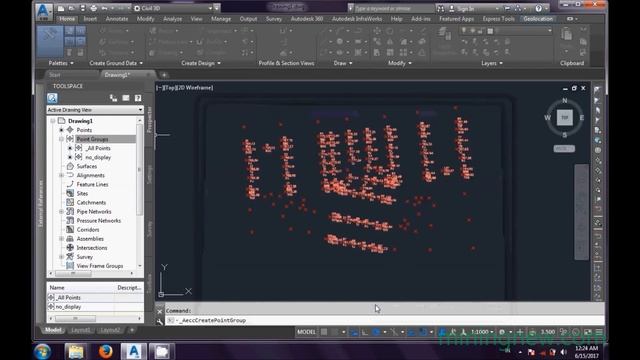Image resolution: width=640 pixels, height=360 pixels.
Task: Click the item list horizontal scrollbar thumb
Action: pos(76,318)
